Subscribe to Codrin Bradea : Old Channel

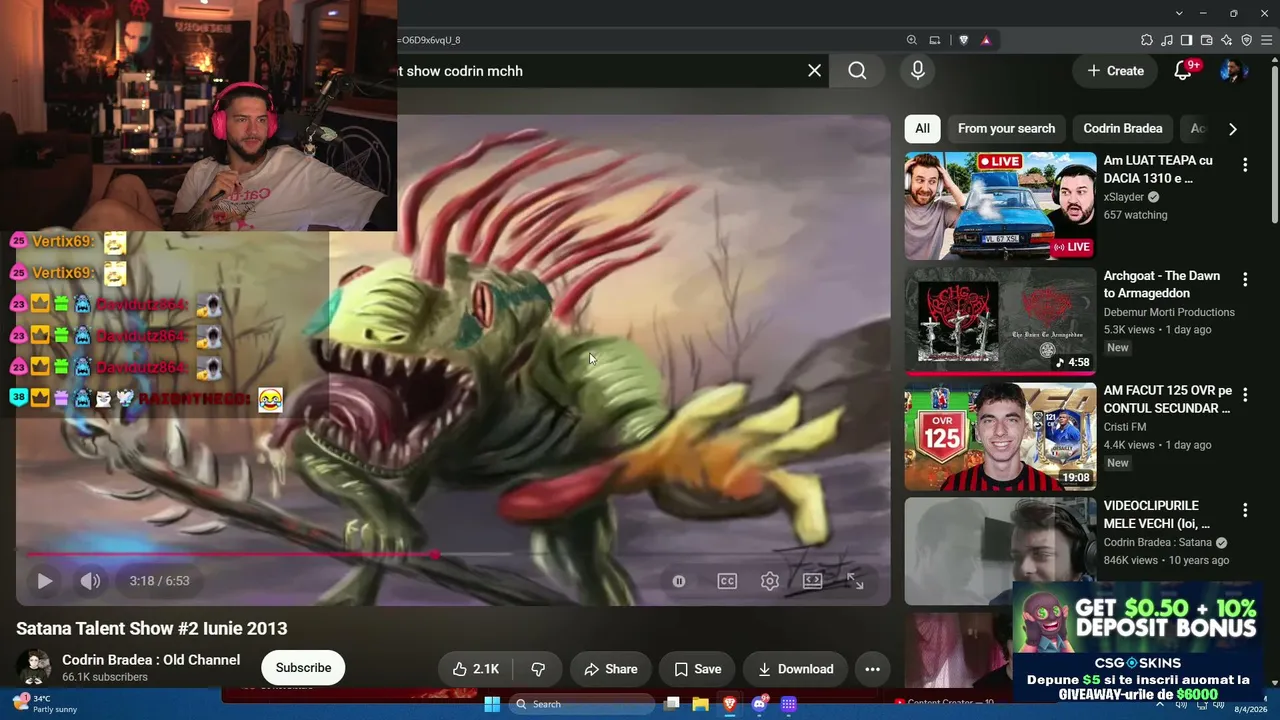(303, 668)
